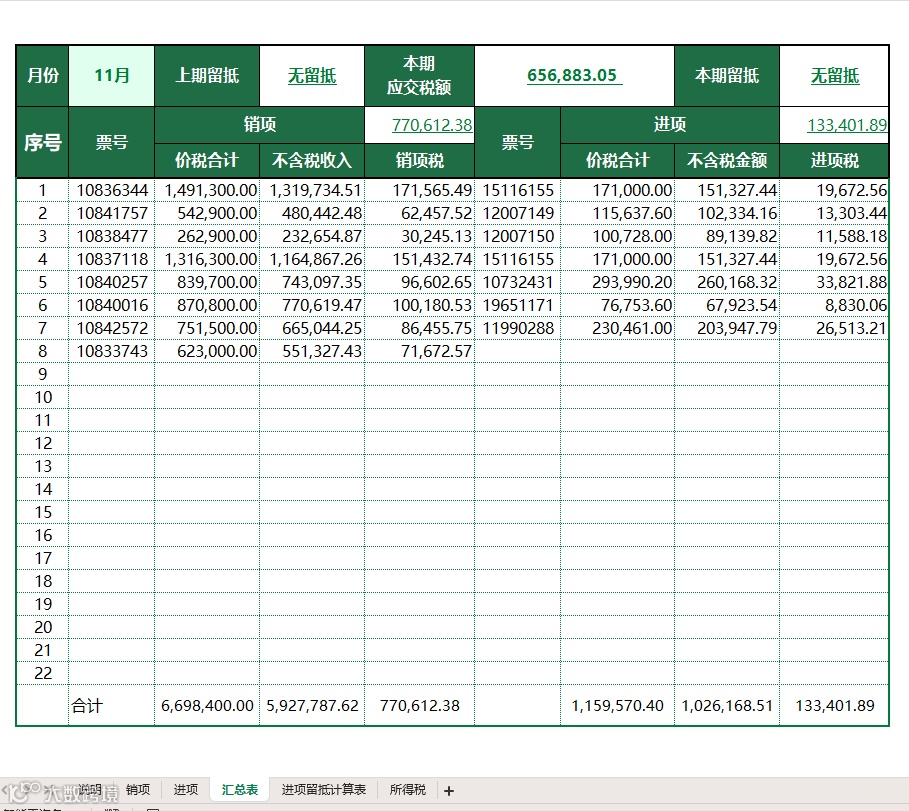Click ticket number 10840257

[x=112, y=282]
